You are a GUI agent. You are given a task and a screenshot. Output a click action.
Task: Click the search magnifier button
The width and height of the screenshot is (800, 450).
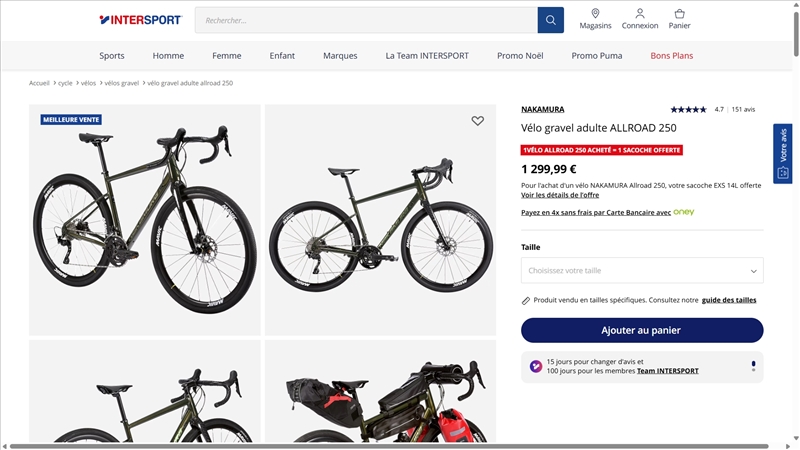(x=550, y=20)
